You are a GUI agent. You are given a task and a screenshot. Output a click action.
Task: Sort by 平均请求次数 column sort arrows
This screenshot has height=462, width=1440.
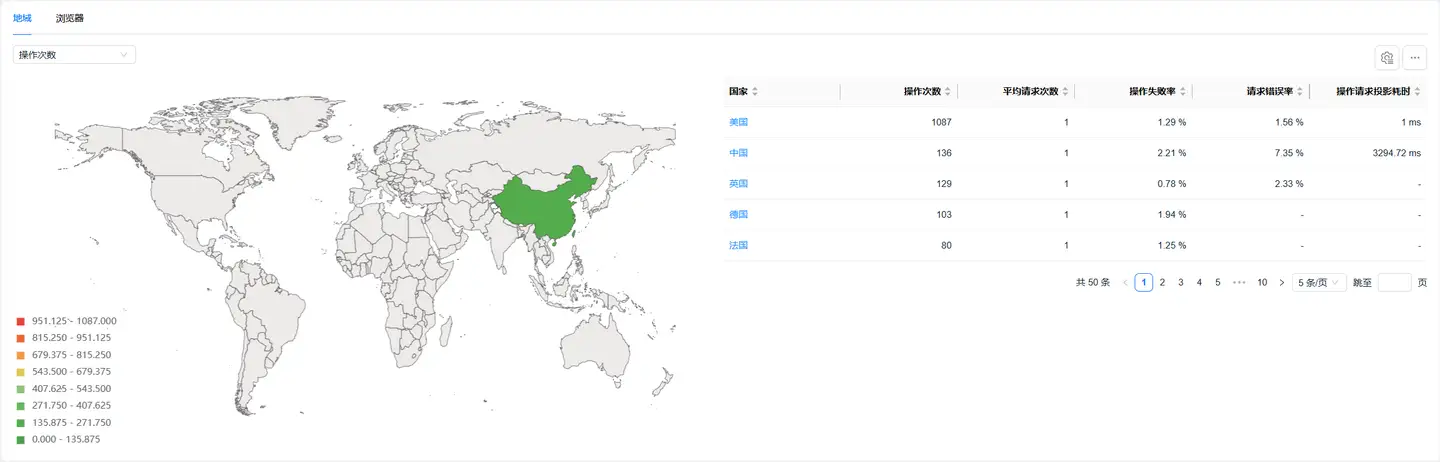click(x=1066, y=92)
